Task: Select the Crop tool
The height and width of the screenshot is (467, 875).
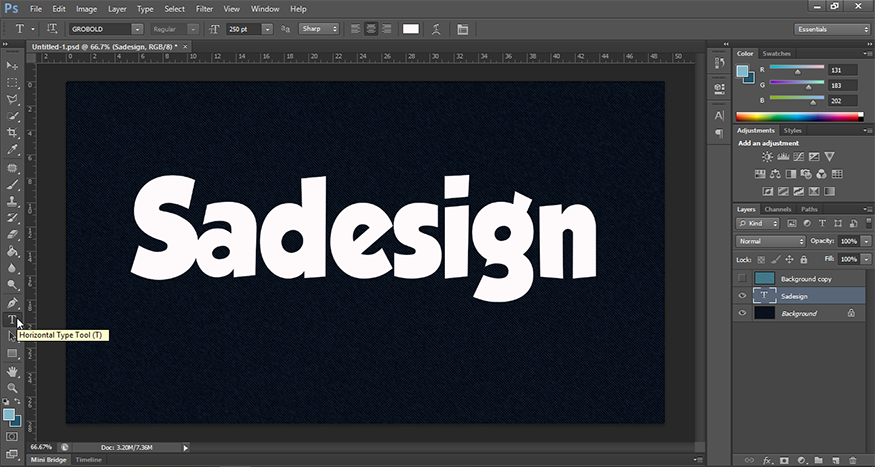Action: (12, 133)
